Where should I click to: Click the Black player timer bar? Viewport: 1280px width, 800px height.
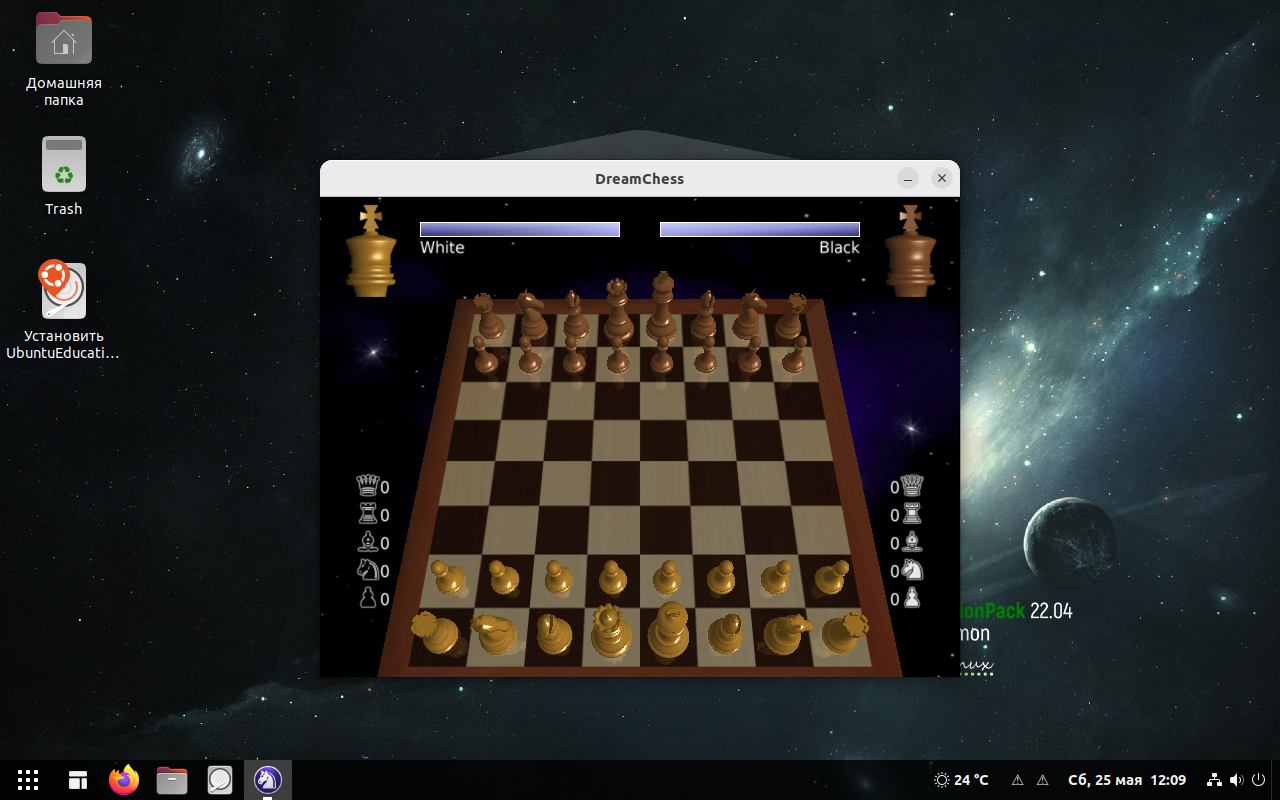[x=760, y=229]
